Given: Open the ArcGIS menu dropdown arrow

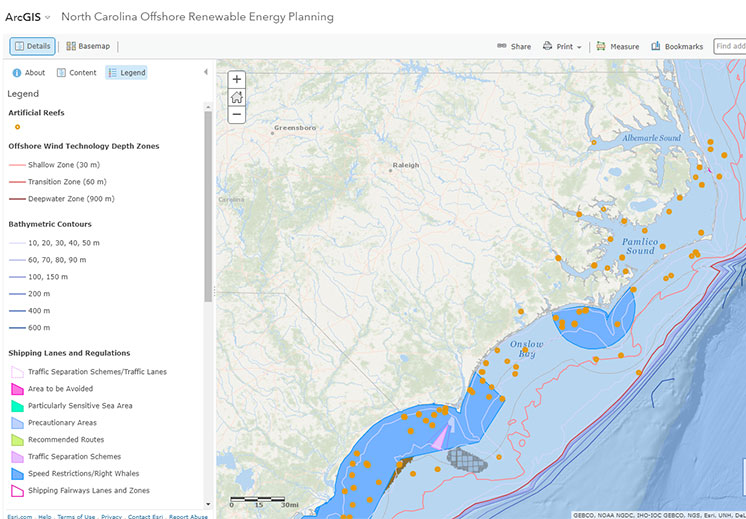Looking at the screenshot, I should 47,18.
